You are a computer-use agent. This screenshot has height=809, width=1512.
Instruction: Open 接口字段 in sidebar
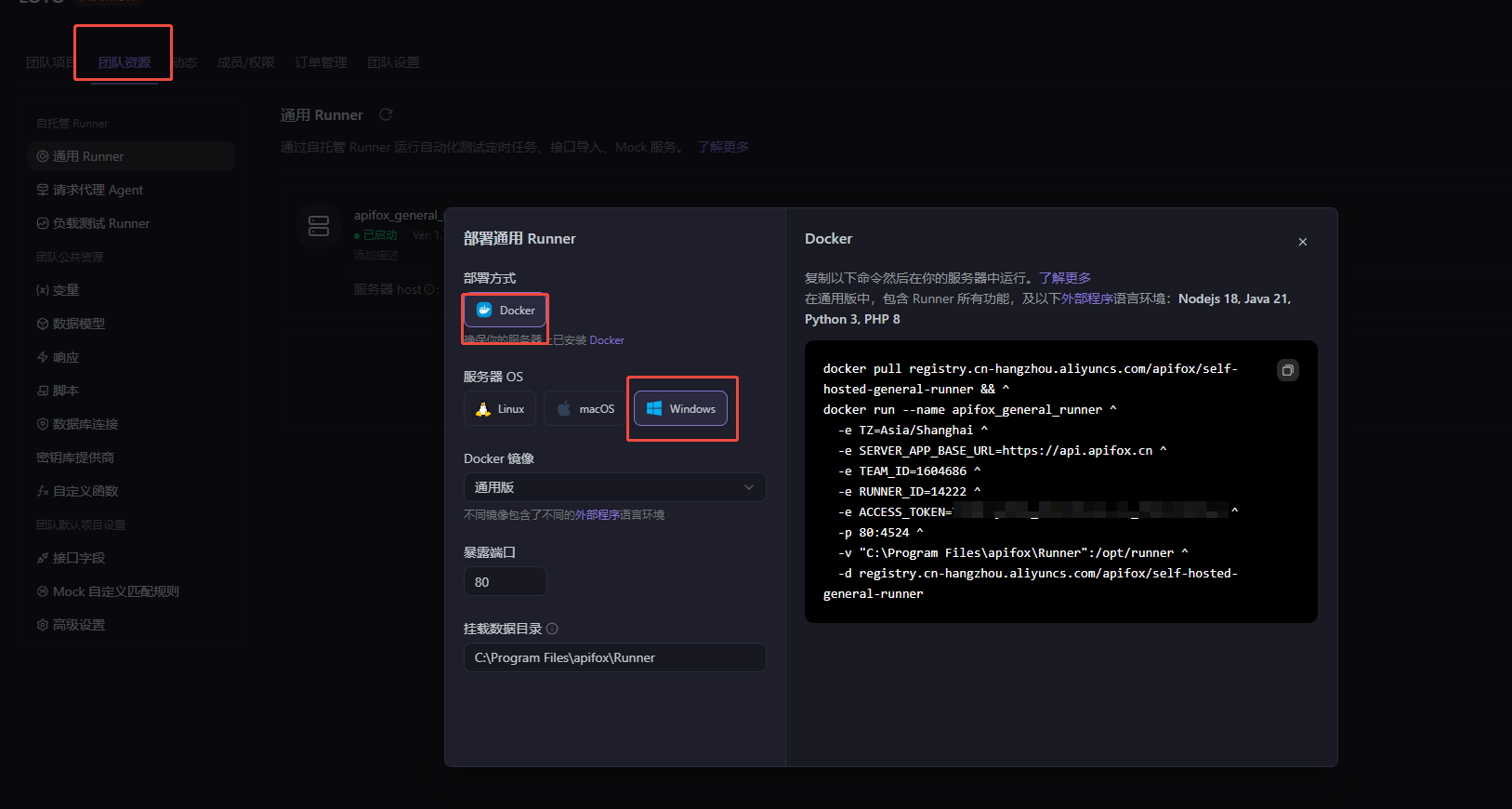click(131, 558)
